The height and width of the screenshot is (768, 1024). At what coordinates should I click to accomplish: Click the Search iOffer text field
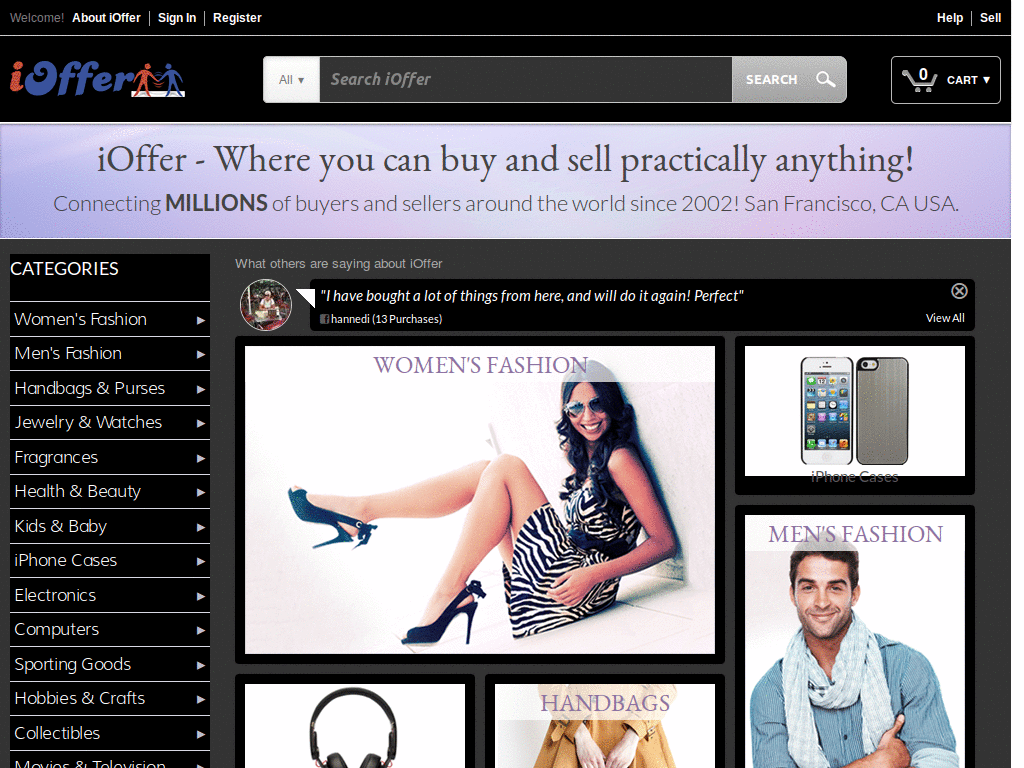(525, 80)
